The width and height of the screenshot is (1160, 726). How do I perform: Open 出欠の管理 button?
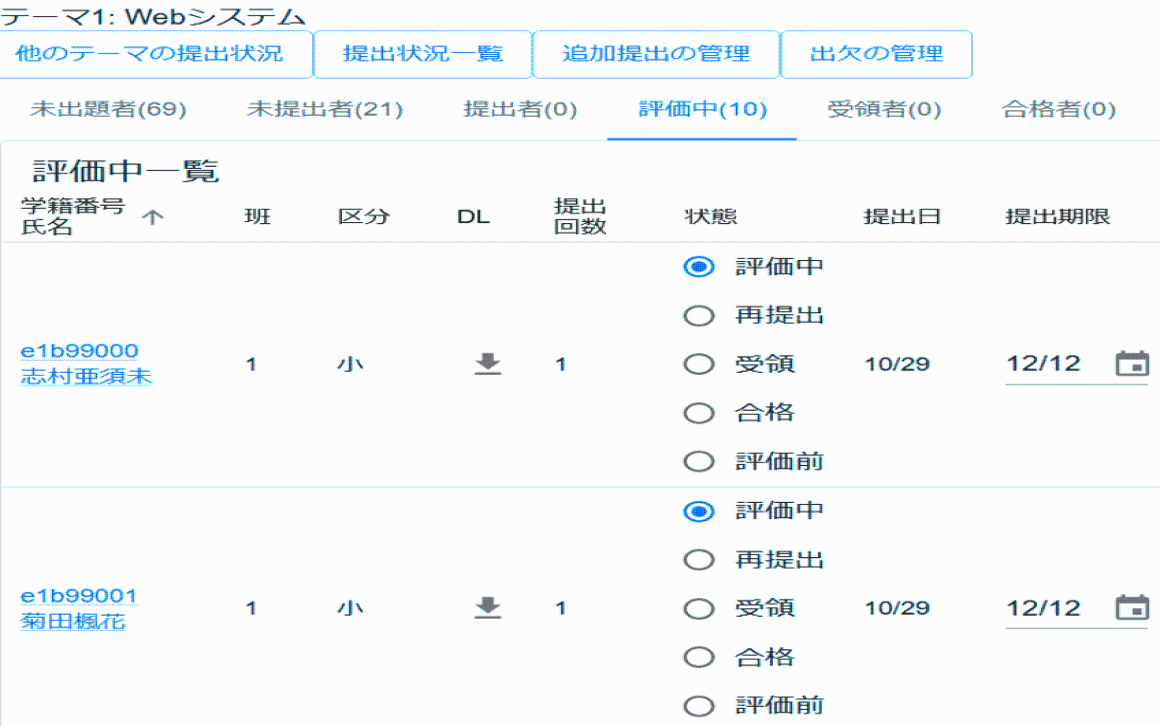coord(877,54)
